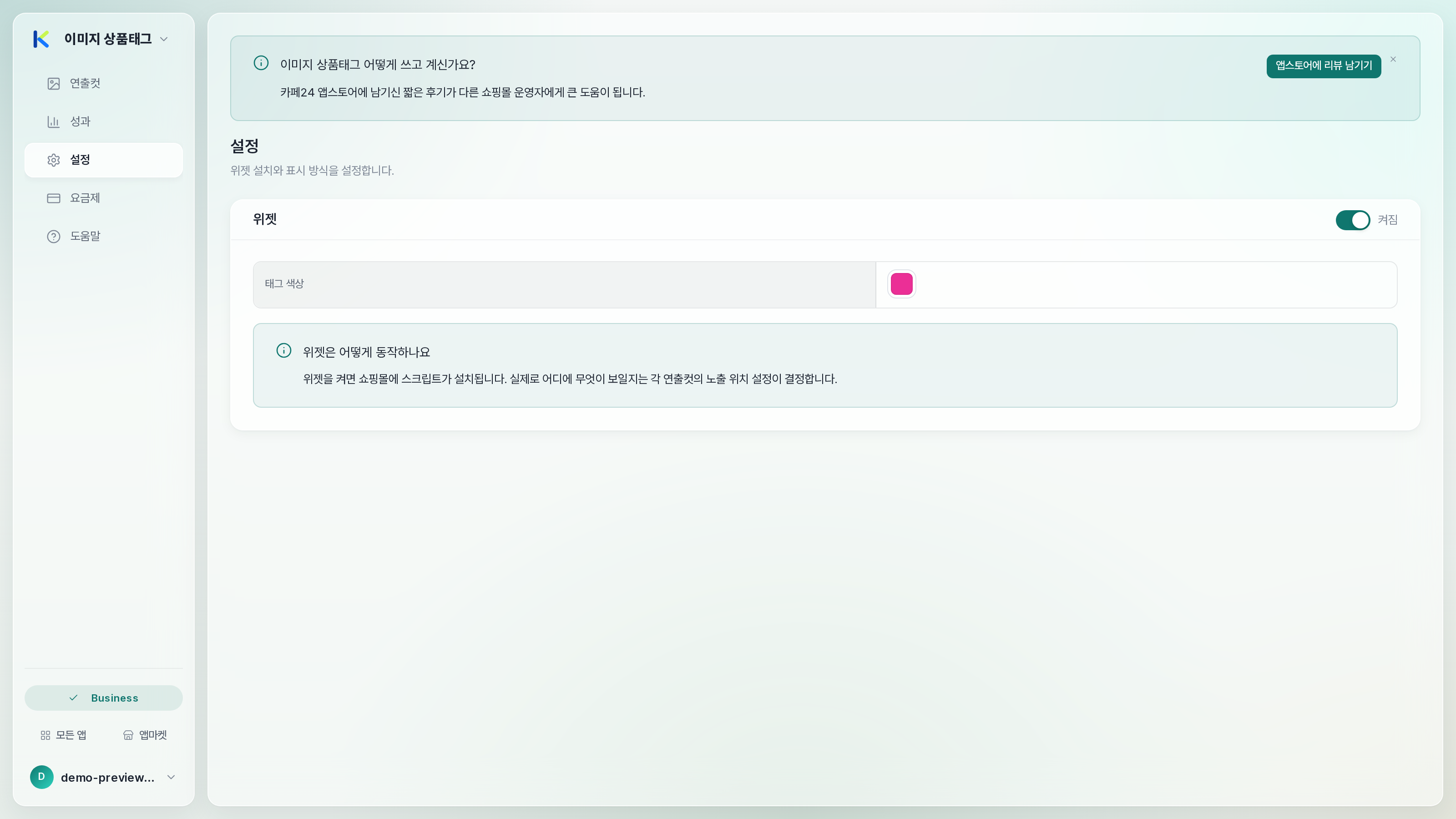Screen dimensions: 1456x819
Task: Click the question mark icon beside 도움말
Action: click(54, 236)
